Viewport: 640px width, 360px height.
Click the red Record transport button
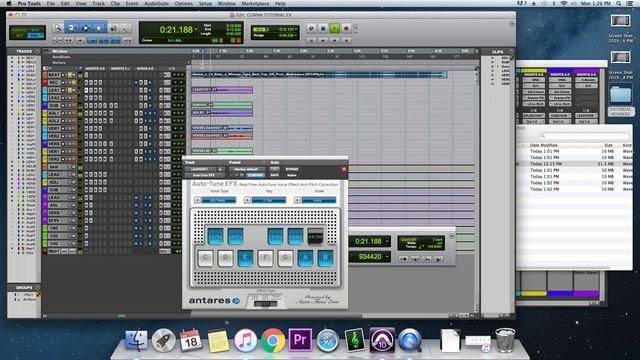tap(347, 28)
